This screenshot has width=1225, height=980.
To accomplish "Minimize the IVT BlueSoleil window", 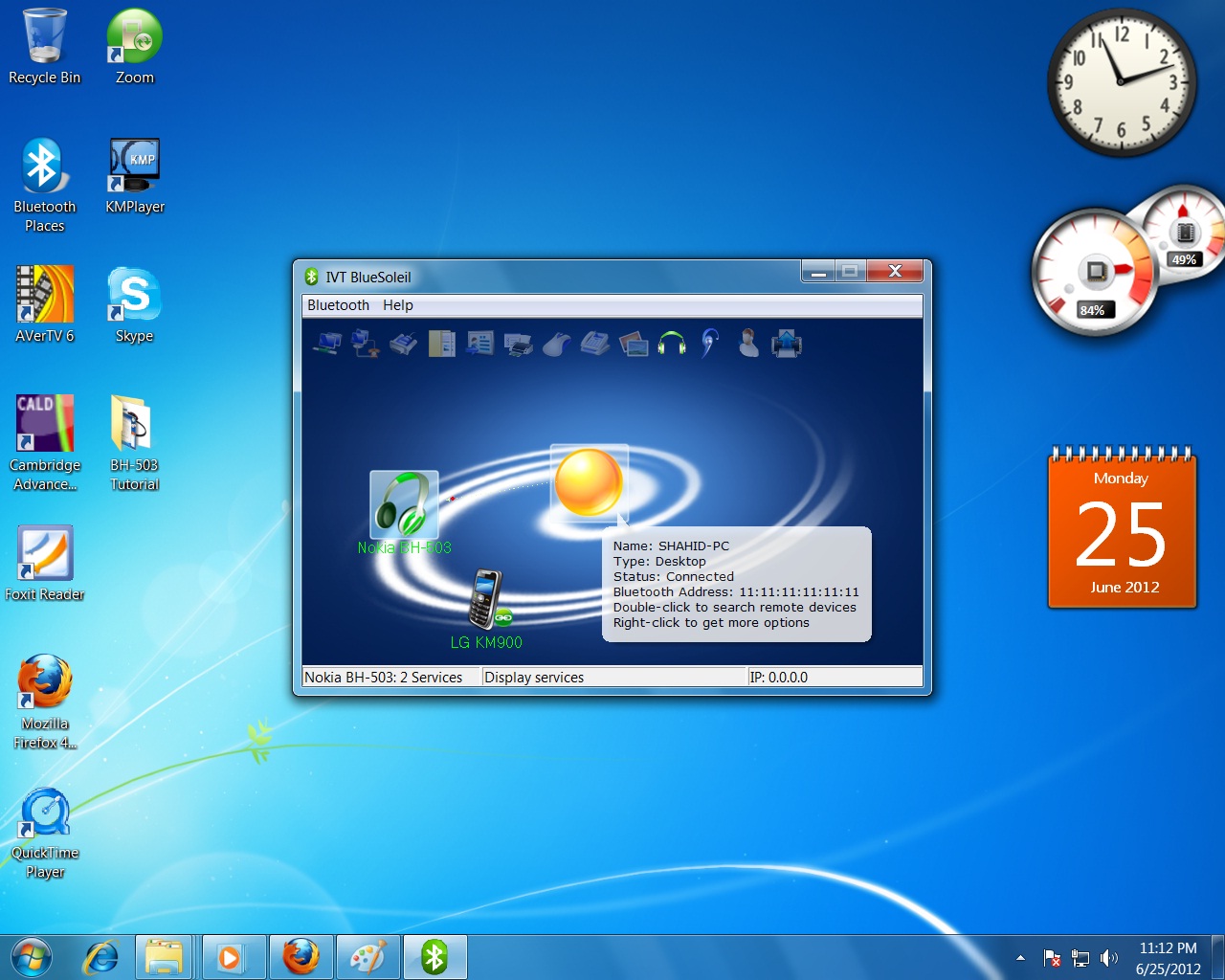I will [x=818, y=272].
